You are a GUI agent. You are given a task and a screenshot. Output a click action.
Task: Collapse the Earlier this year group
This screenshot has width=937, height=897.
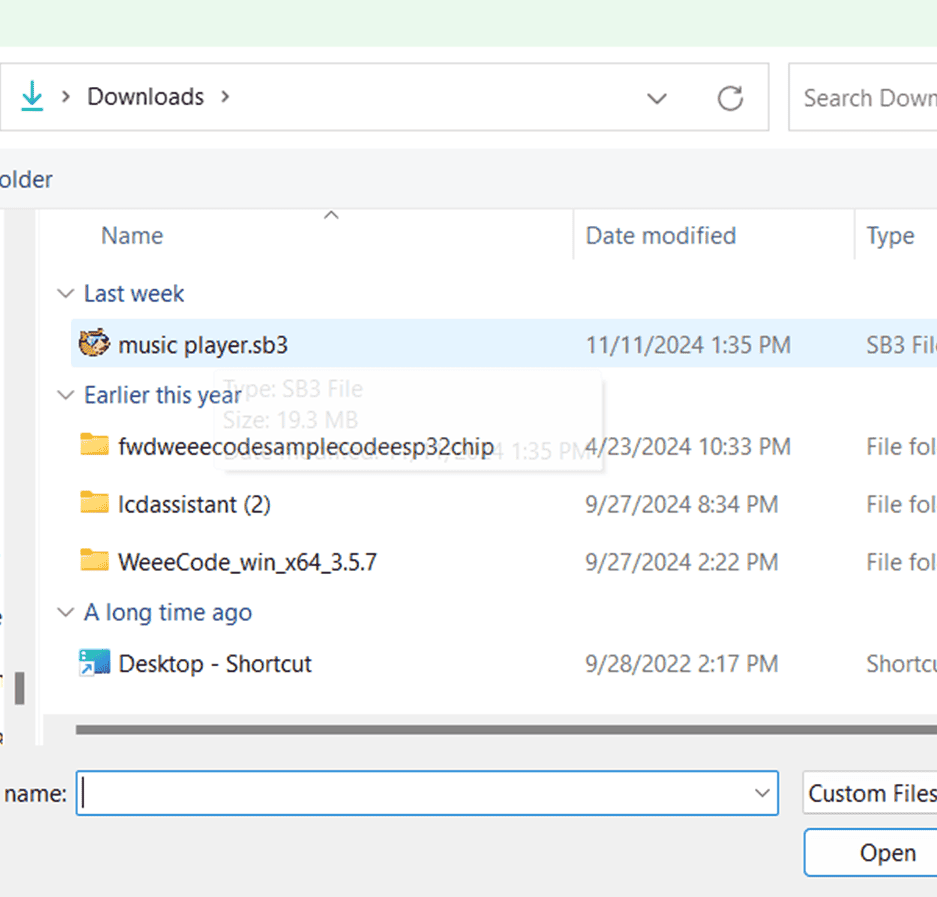[x=66, y=396]
